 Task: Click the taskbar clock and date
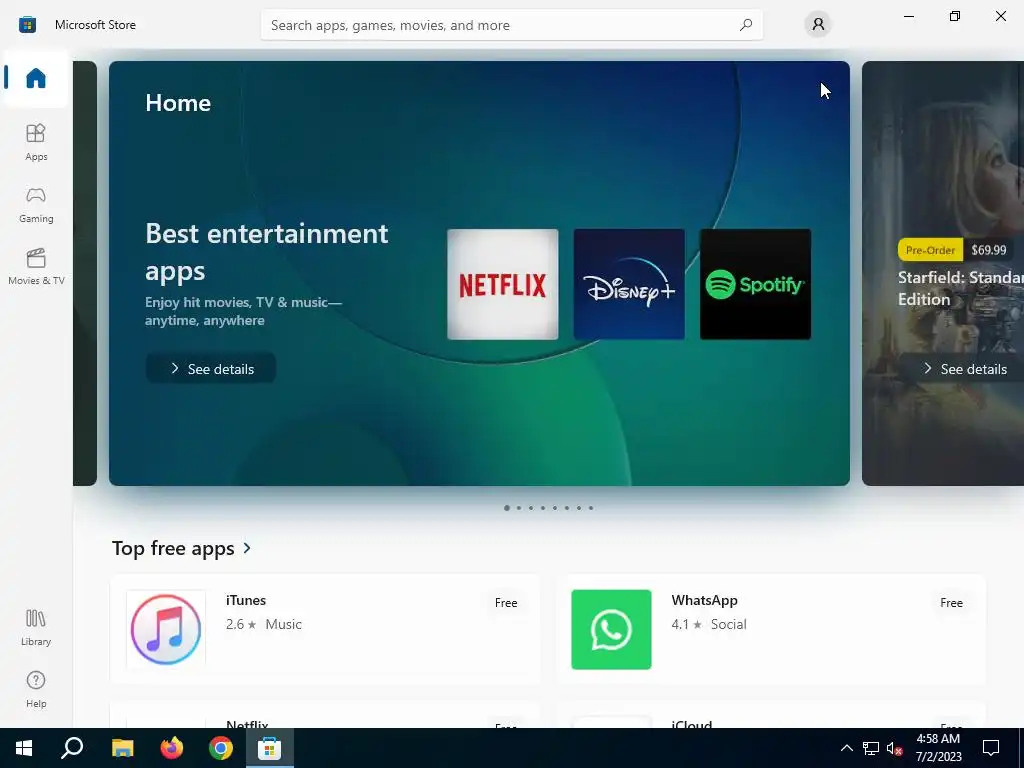coord(938,748)
